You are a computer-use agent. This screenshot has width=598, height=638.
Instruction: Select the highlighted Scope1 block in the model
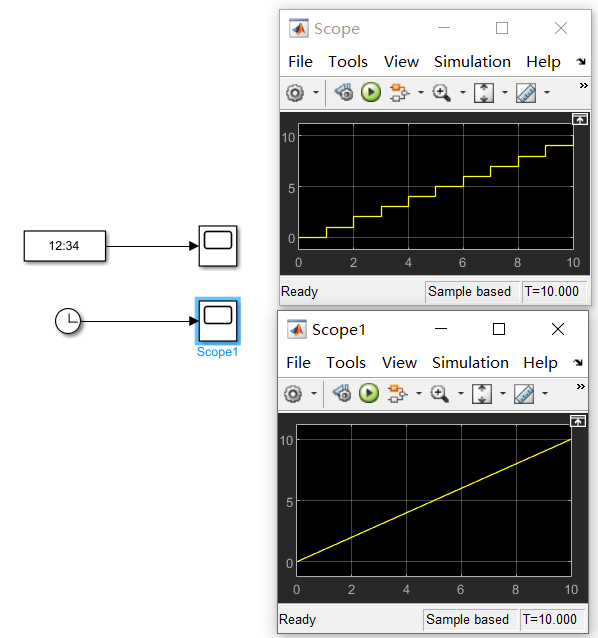coord(218,321)
